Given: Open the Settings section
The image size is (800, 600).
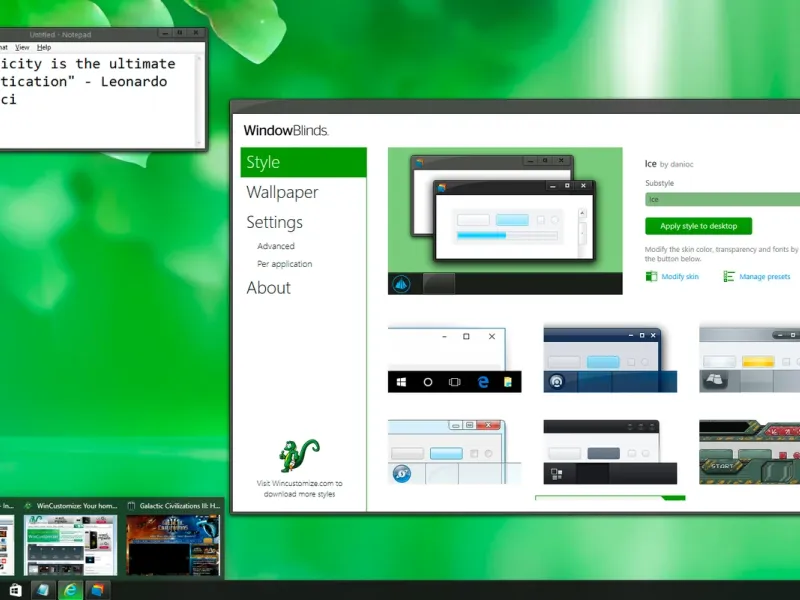Looking at the screenshot, I should point(274,222).
